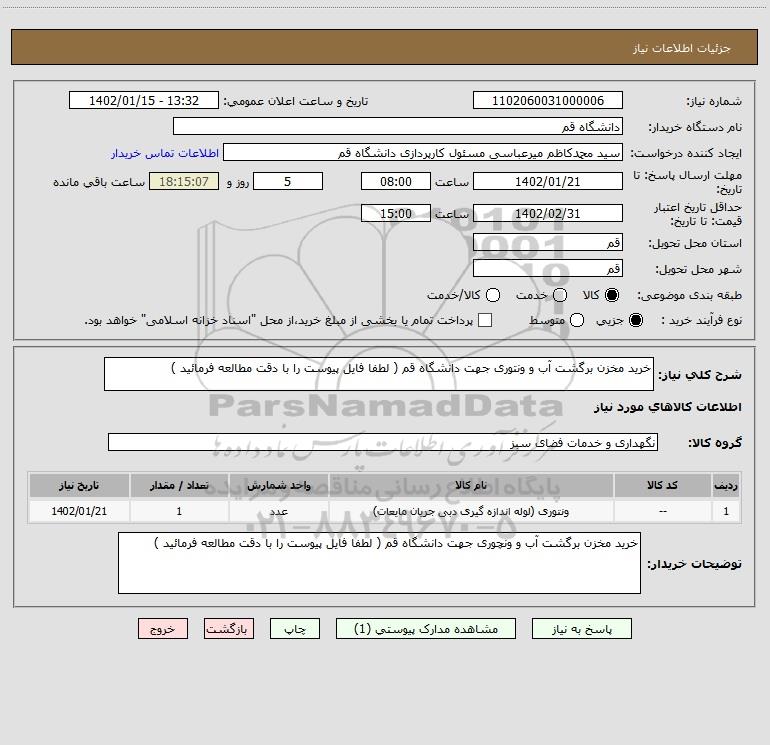Click the کد کالا column header

coord(662,485)
